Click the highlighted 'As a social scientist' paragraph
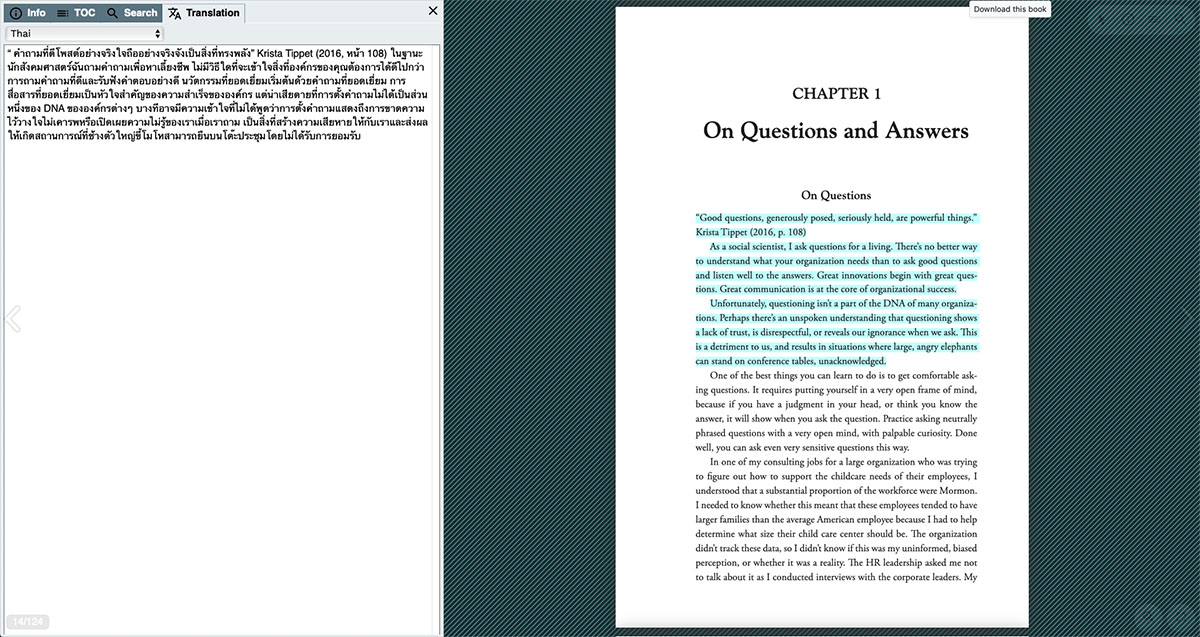The image size is (1200, 637). coord(836,267)
